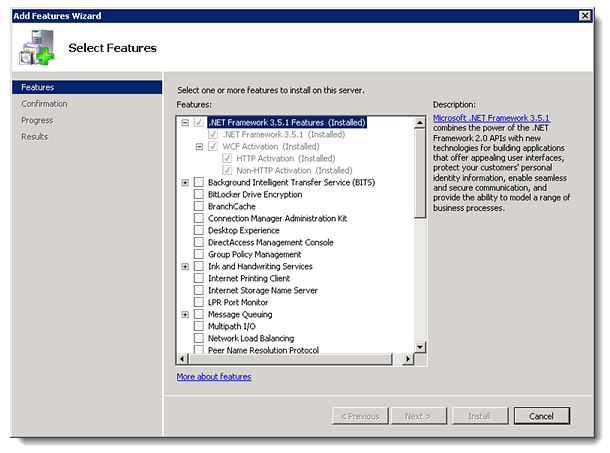Select the Peer Name Resolution Protocol row

[x=263, y=350]
